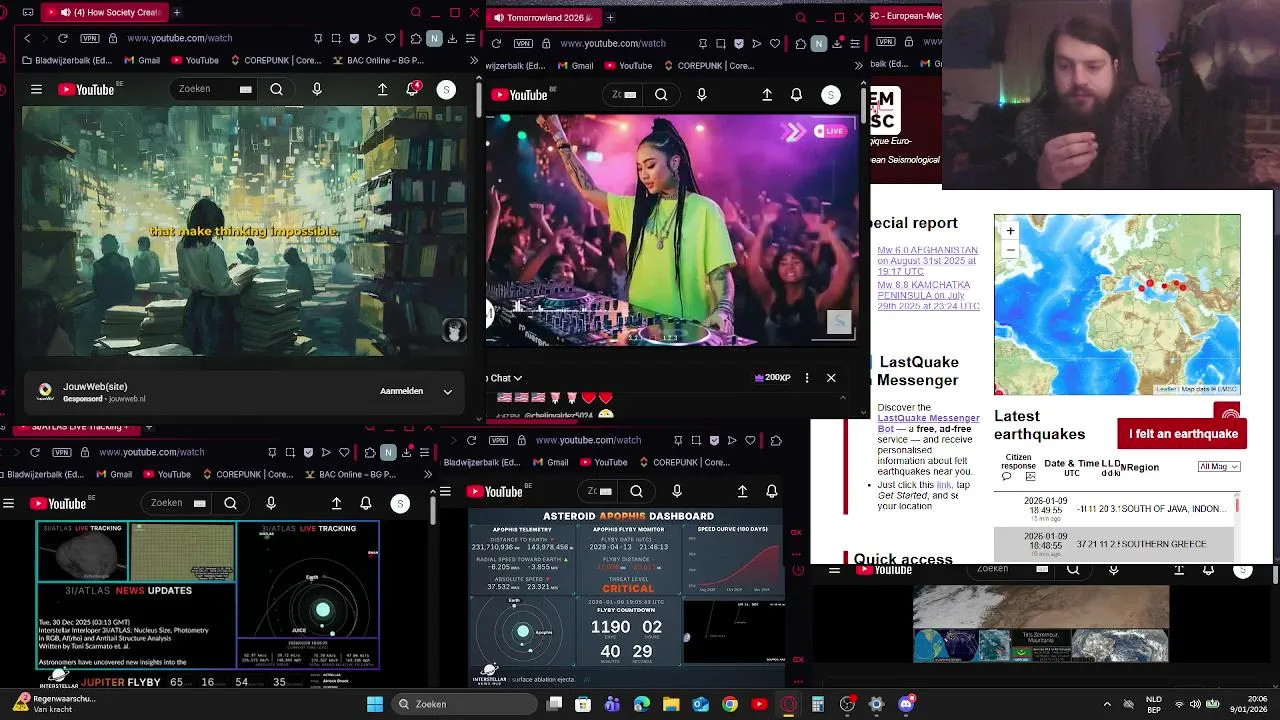Open extensions cube icon in How Society window
This screenshot has width=1280, height=720.
point(416,38)
